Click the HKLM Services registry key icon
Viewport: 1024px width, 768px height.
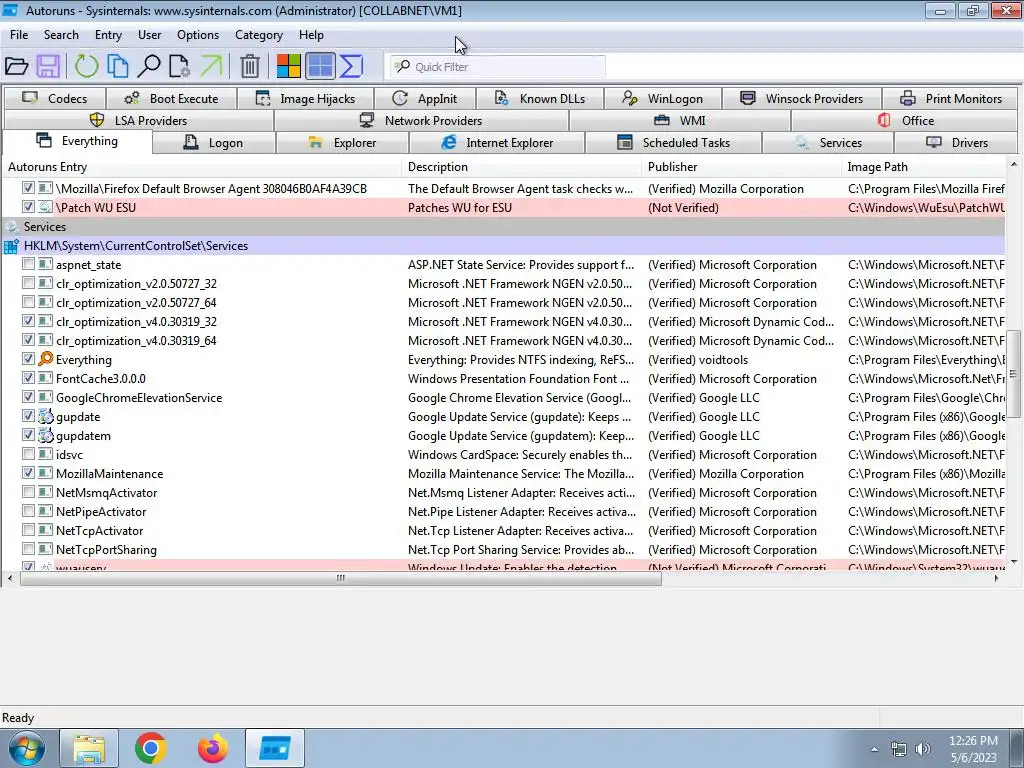pos(11,246)
